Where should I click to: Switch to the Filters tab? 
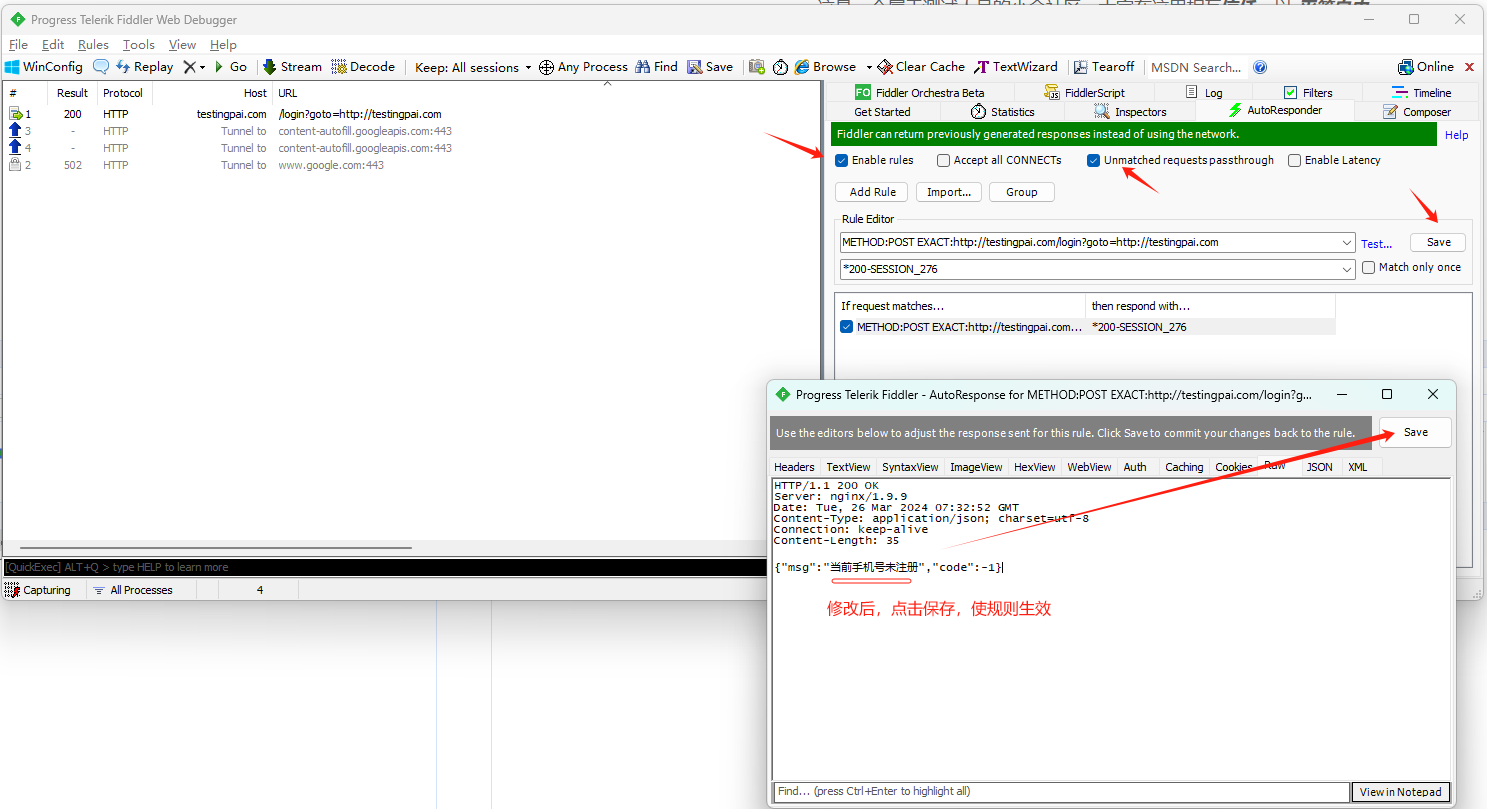click(x=1307, y=93)
